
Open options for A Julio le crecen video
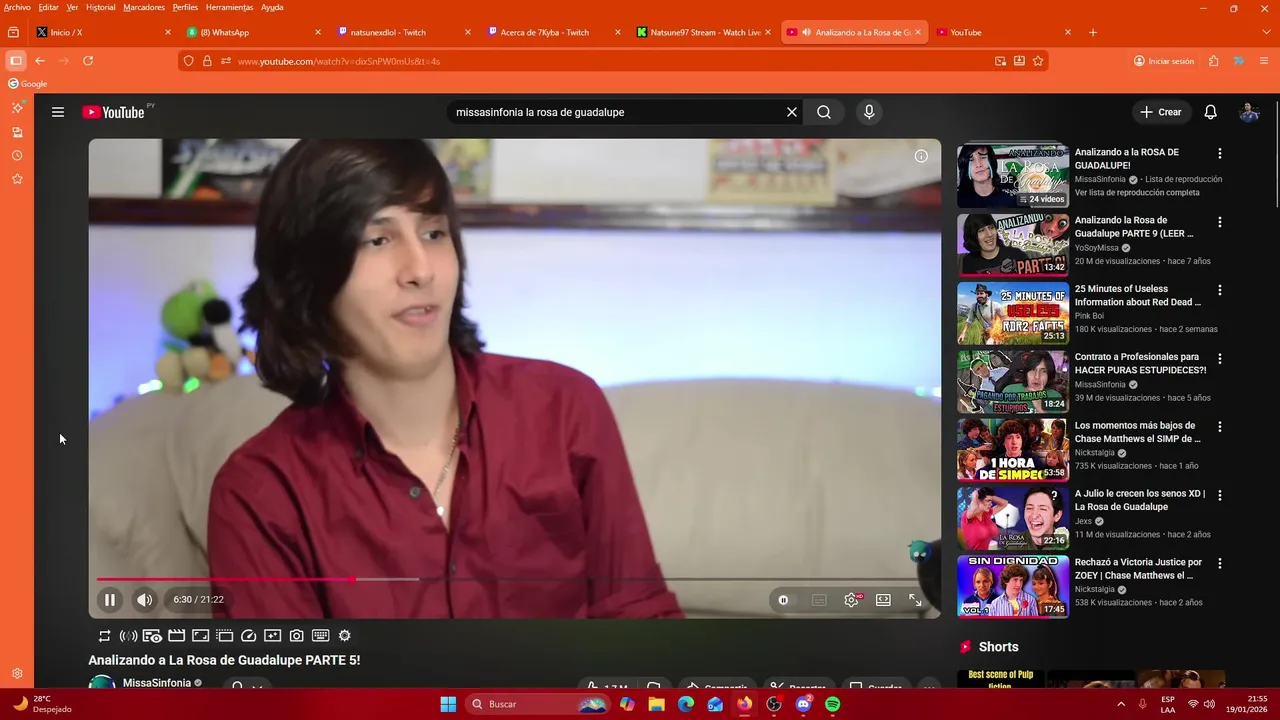[1220, 495]
